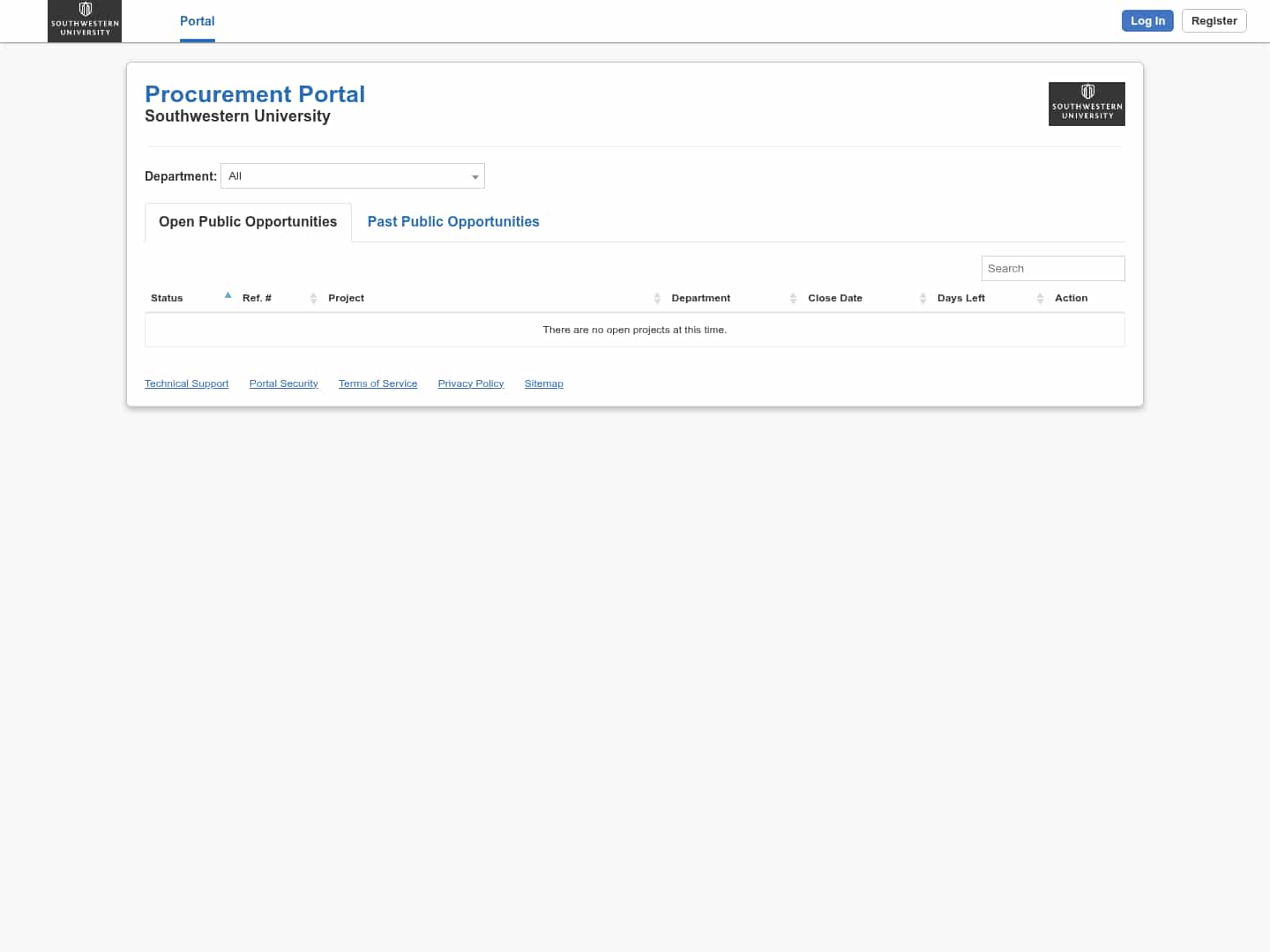Sort the table by Department column arrows
This screenshot has height=952, width=1270.
[793, 298]
